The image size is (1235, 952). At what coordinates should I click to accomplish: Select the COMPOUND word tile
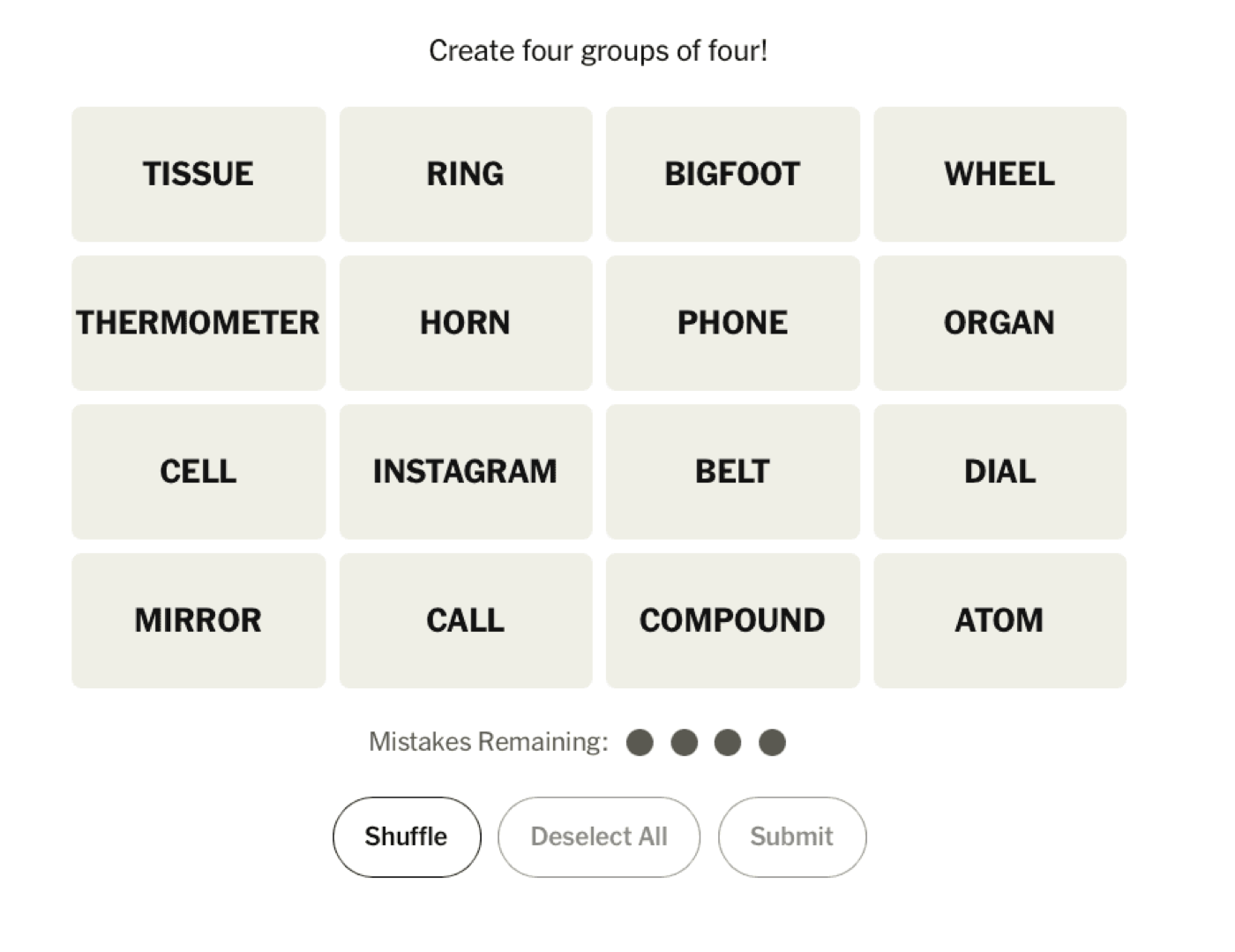click(732, 619)
